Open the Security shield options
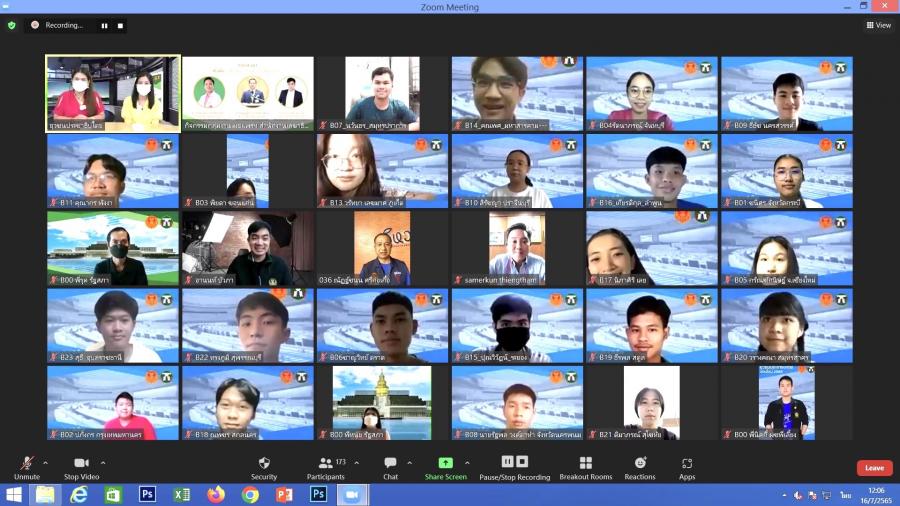The height and width of the screenshot is (506, 900). coord(264,463)
